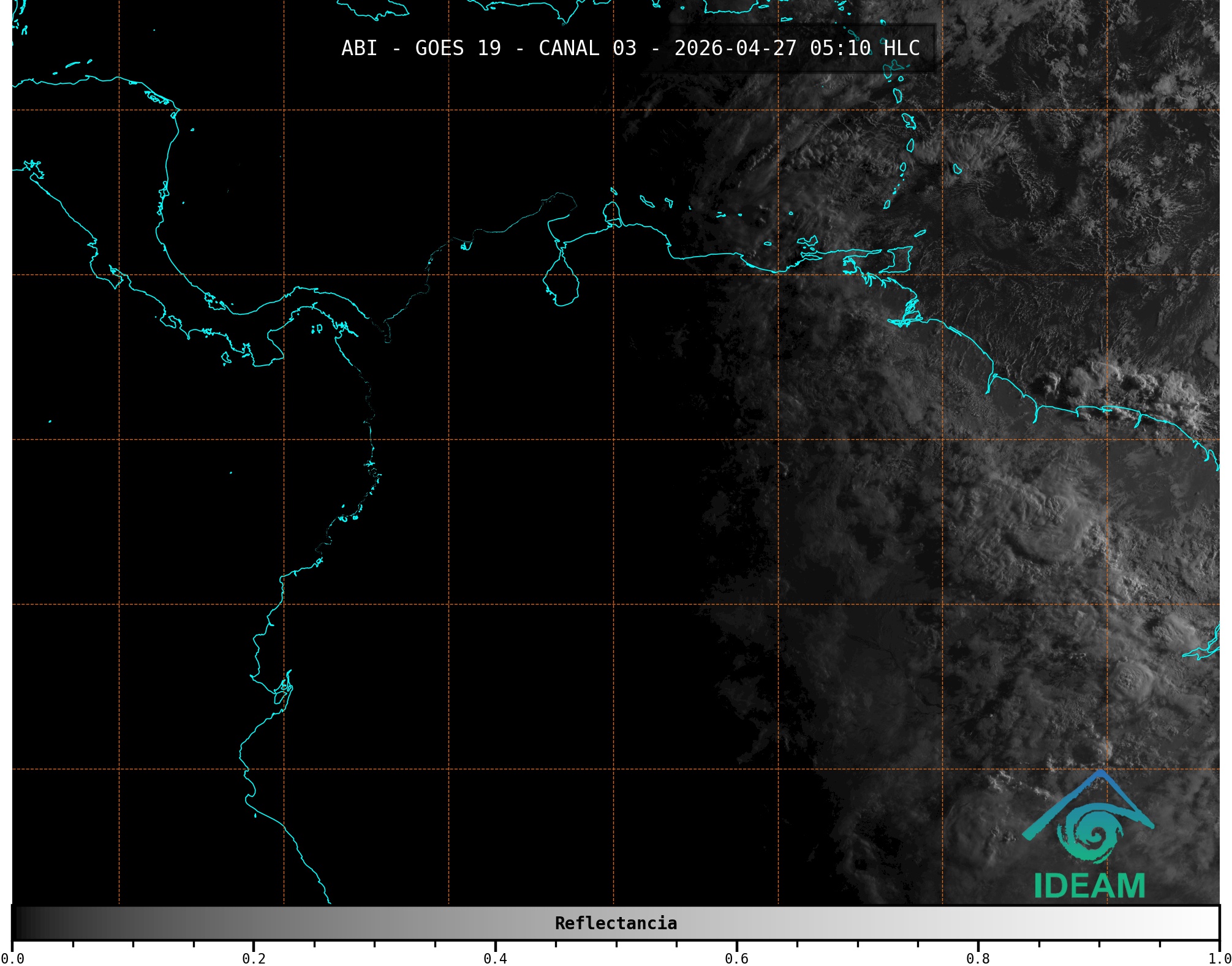Click the 'Reflectancia' colorbar label
This screenshot has width=1232, height=966.
[616, 923]
